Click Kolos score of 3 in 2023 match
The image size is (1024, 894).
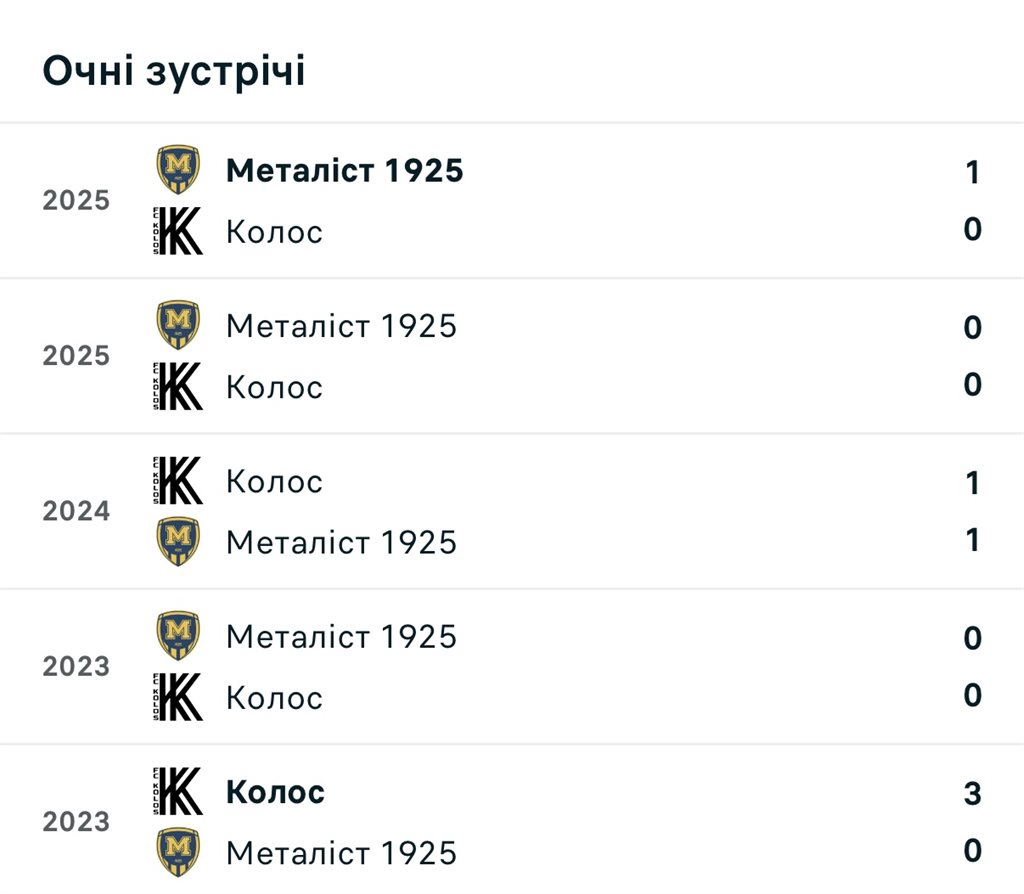972,794
